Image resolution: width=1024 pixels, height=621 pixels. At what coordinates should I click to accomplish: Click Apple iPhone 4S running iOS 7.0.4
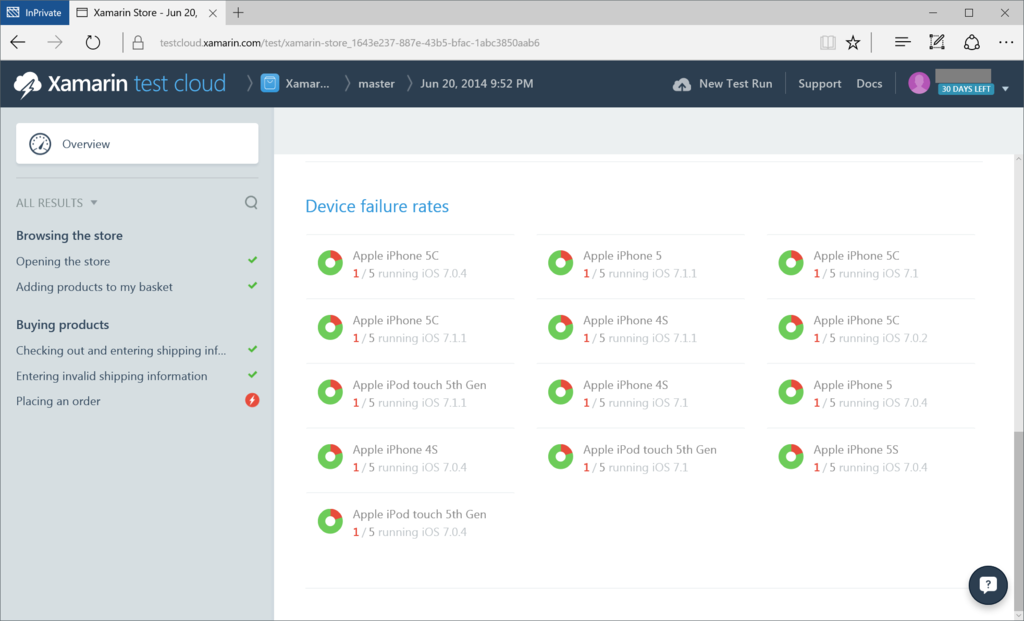pyautogui.click(x=409, y=458)
